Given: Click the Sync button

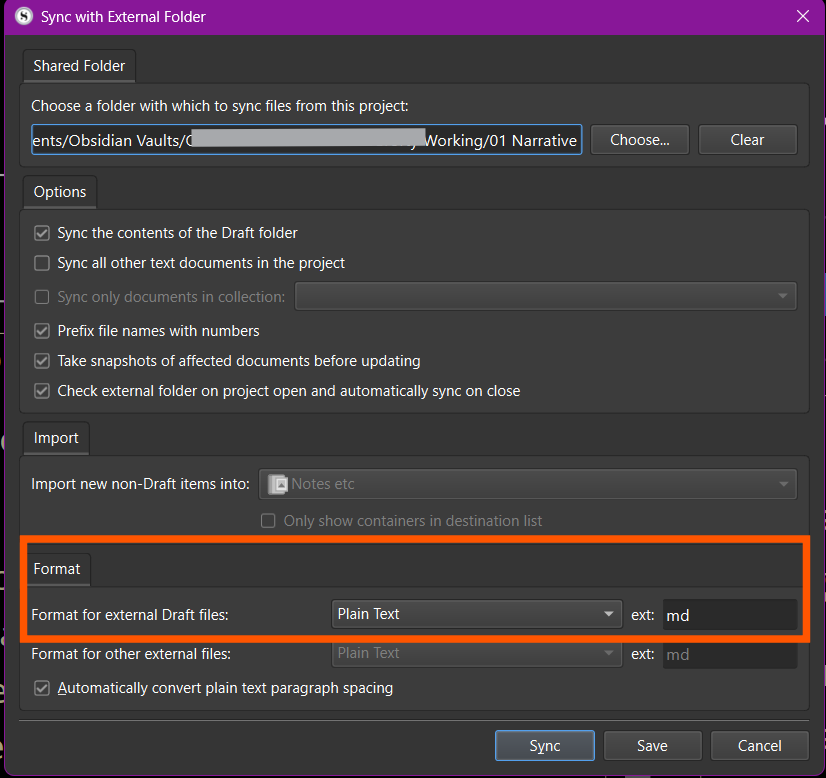Looking at the screenshot, I should 545,746.
